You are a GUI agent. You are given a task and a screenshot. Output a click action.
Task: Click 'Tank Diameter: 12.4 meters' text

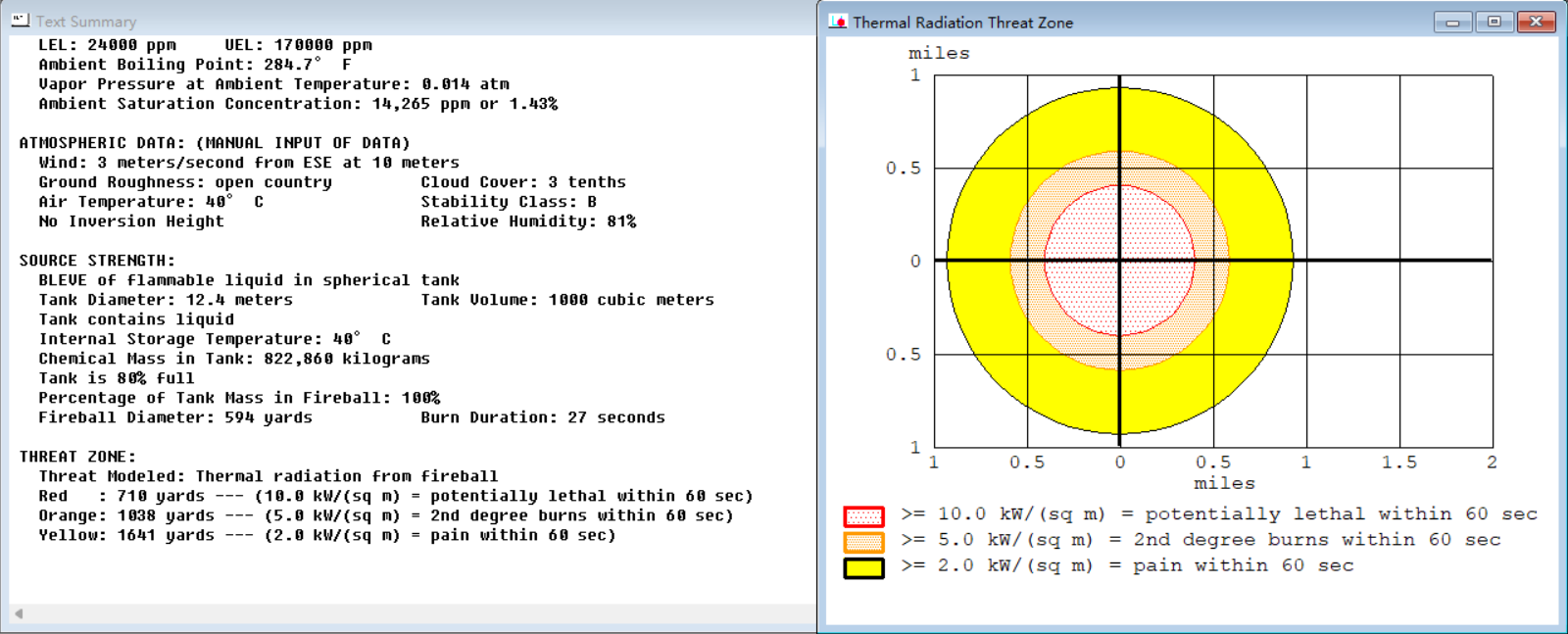(x=166, y=300)
